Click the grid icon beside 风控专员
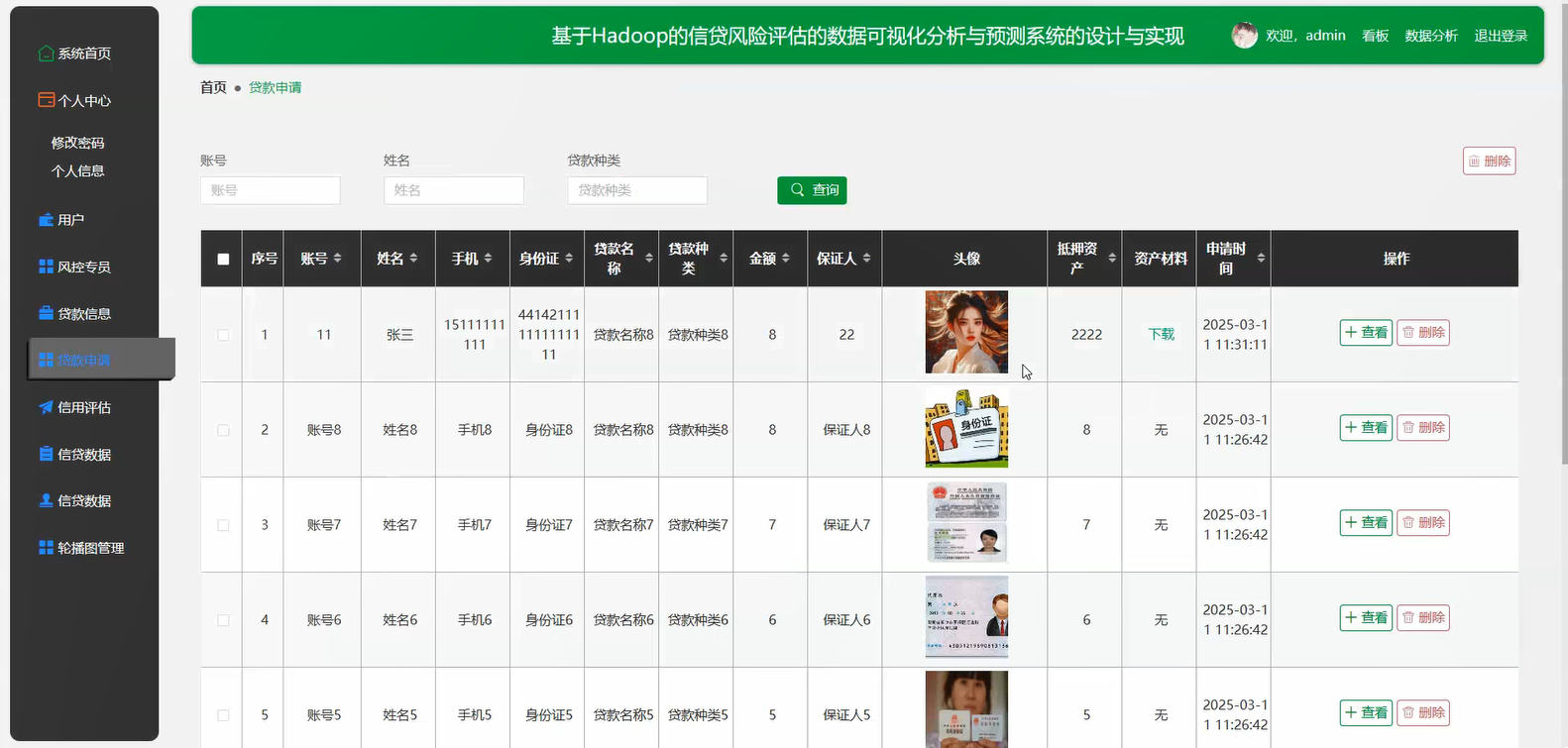The height and width of the screenshot is (748, 1568). (x=46, y=267)
